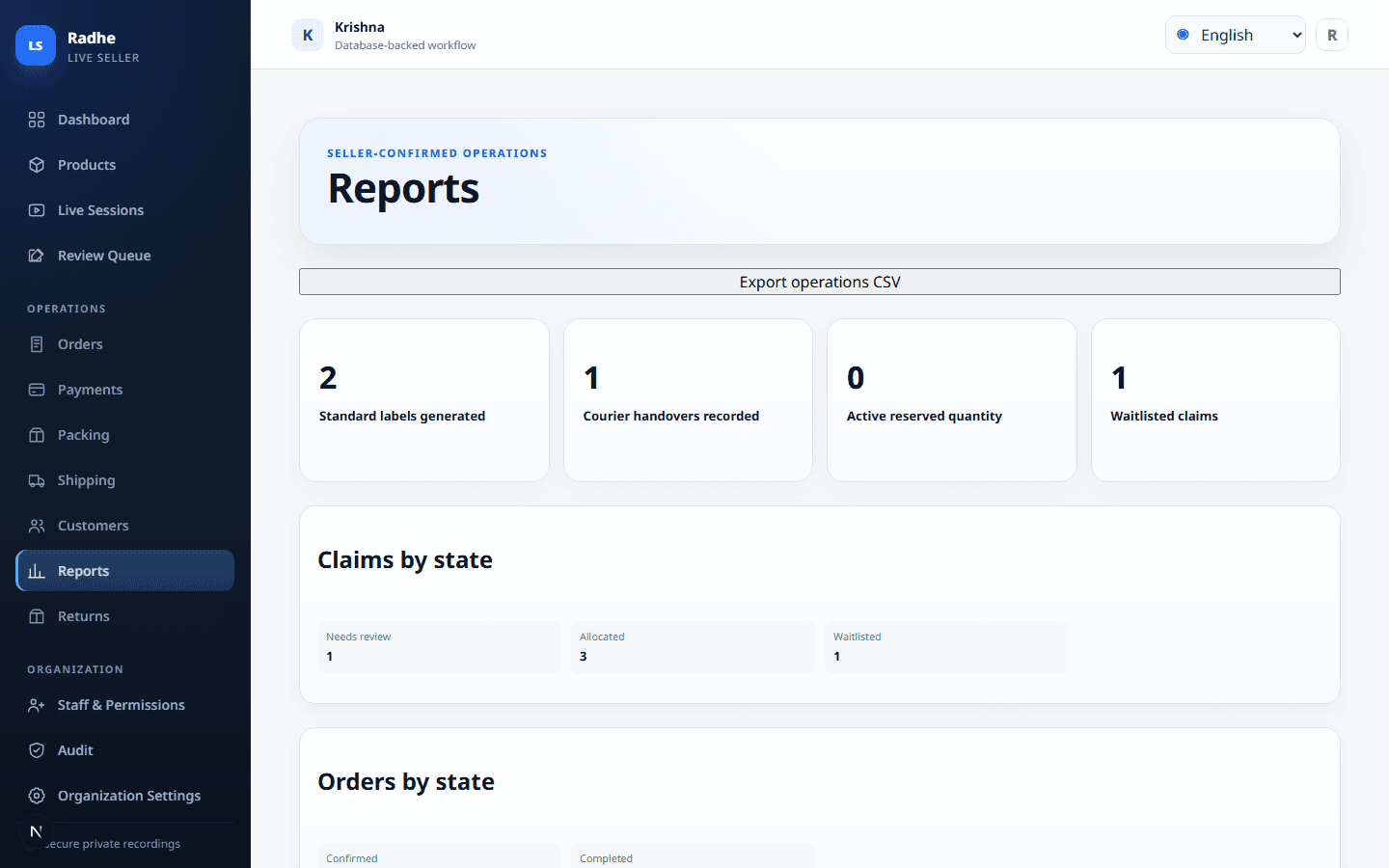Click the Waitlisted claims label
The width and height of the screenshot is (1389, 868).
coord(1164,416)
